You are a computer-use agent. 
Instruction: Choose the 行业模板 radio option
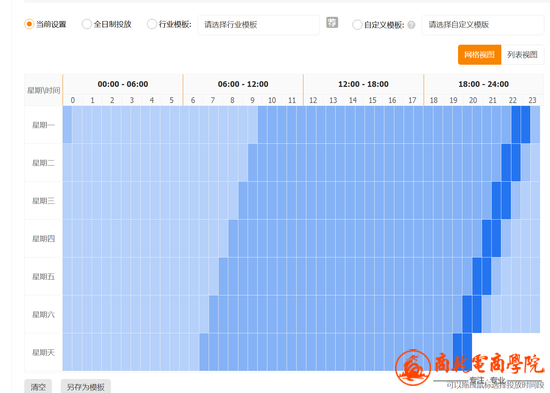(x=152, y=24)
